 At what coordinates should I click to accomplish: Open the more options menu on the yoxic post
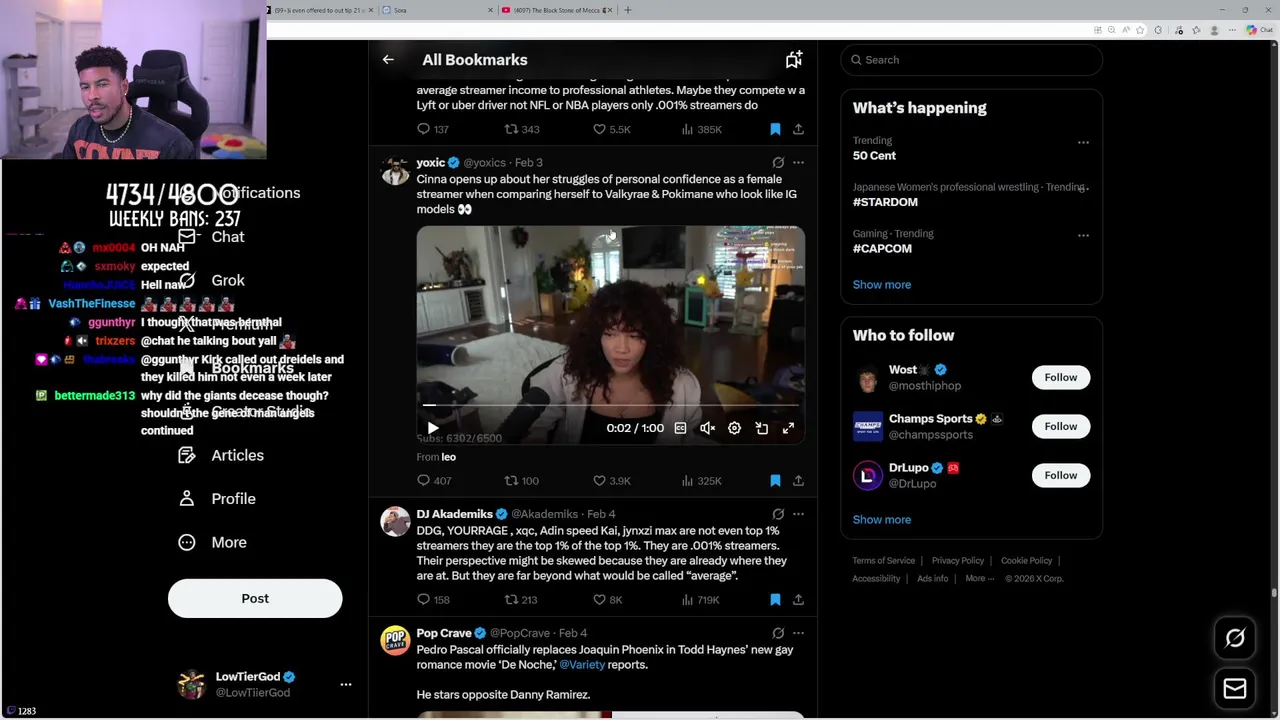click(798, 162)
